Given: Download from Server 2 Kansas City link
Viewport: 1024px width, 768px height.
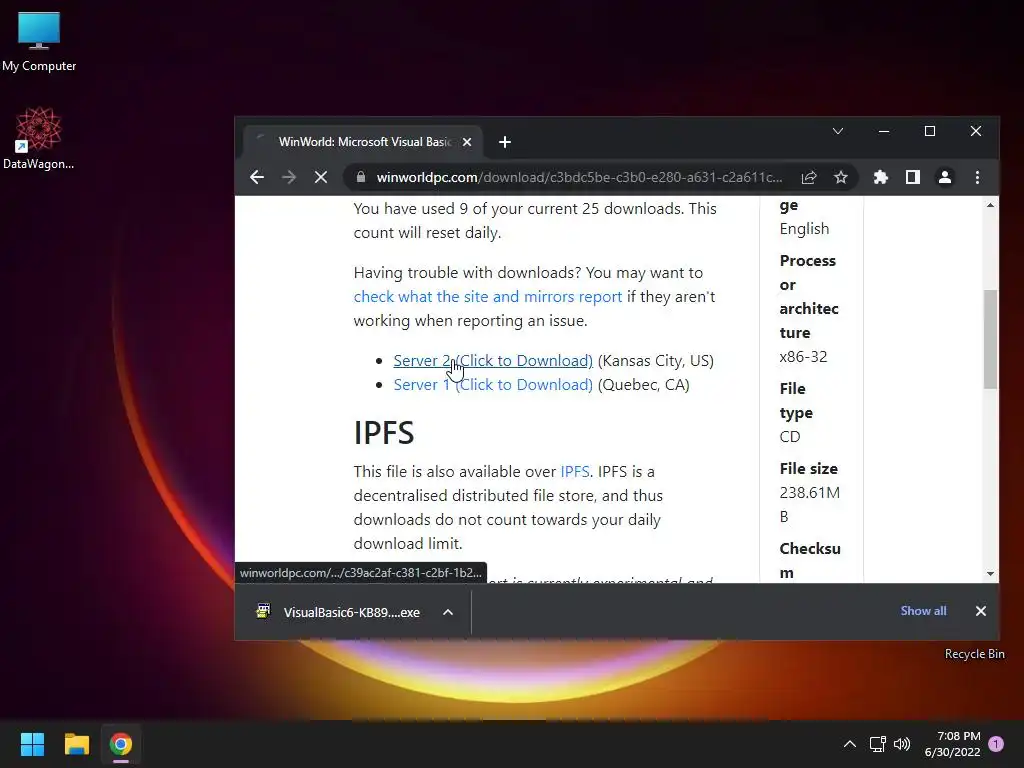Looking at the screenshot, I should (493, 360).
